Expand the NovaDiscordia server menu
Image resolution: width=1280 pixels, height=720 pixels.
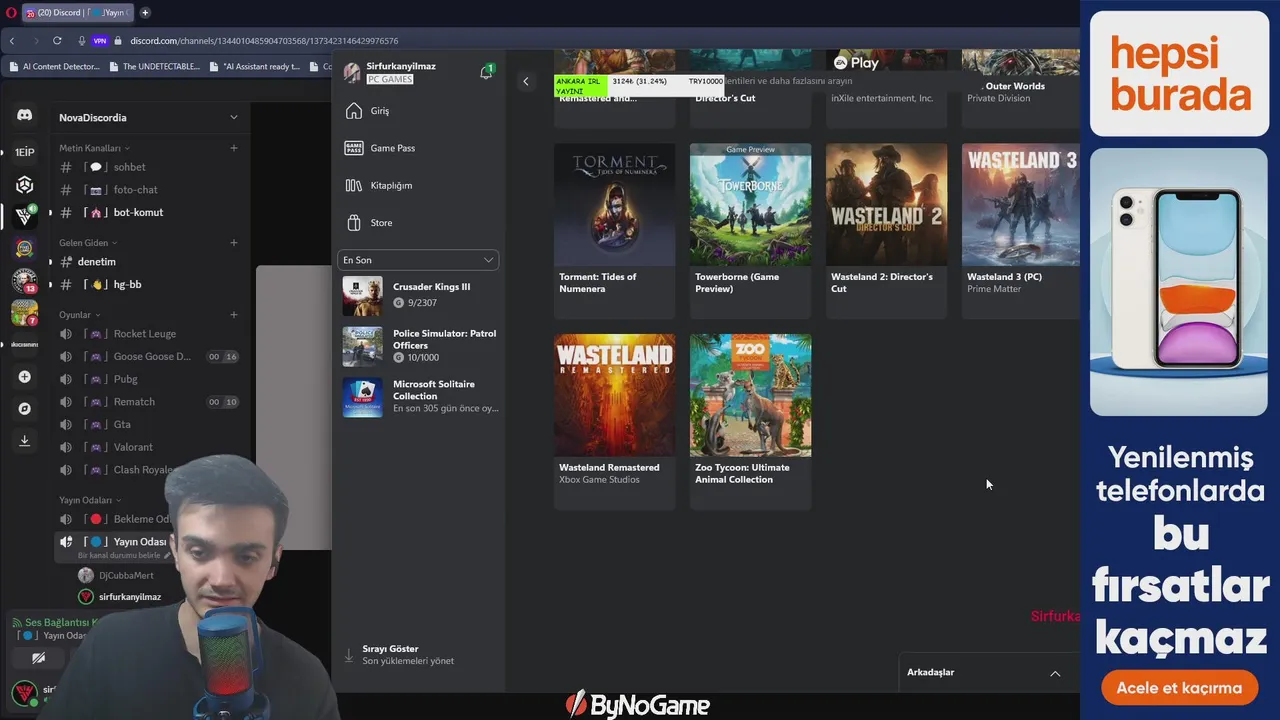click(x=234, y=117)
